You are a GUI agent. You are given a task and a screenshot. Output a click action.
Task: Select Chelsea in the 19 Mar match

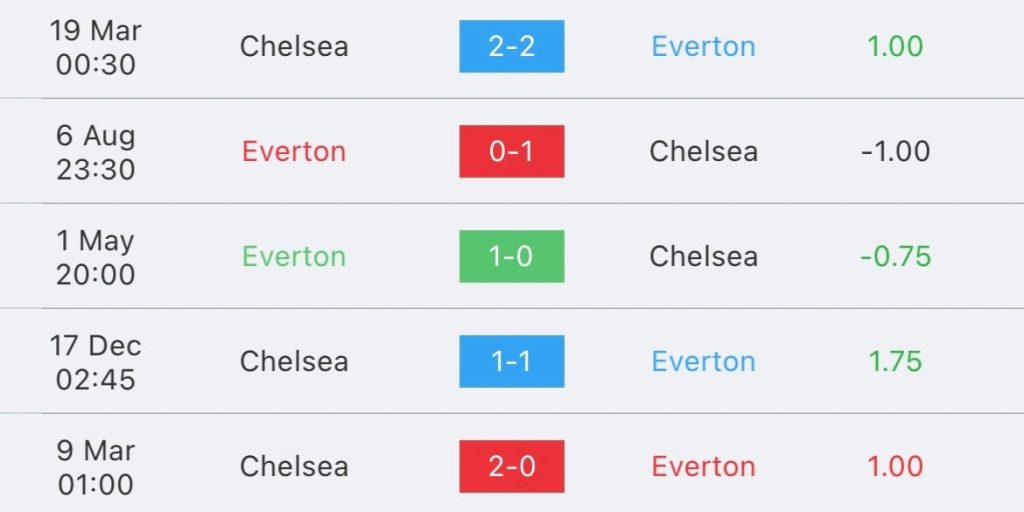294,46
